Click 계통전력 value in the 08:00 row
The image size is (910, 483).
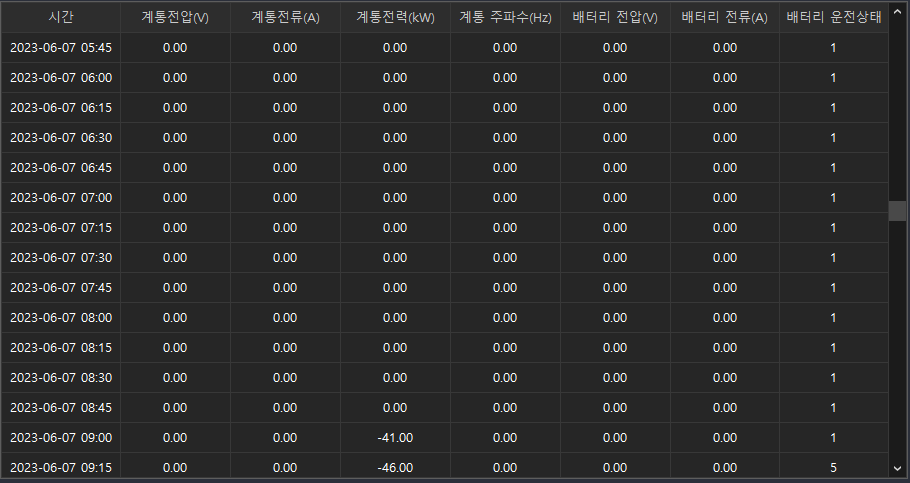[x=395, y=318]
